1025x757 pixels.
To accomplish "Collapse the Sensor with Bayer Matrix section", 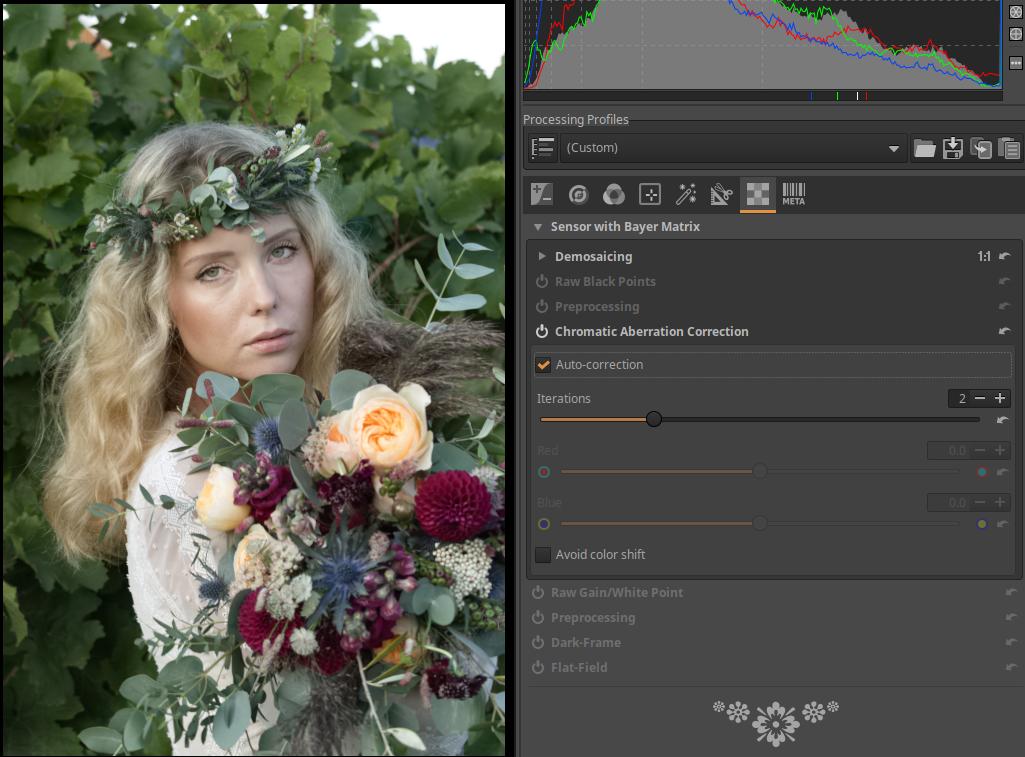I will pyautogui.click(x=537, y=227).
